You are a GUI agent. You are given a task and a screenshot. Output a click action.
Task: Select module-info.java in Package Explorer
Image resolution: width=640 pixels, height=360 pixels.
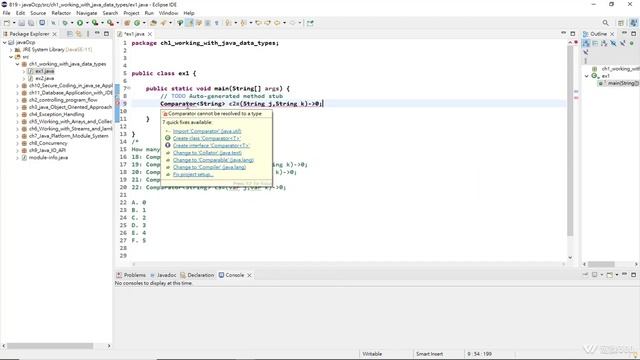(x=48, y=158)
